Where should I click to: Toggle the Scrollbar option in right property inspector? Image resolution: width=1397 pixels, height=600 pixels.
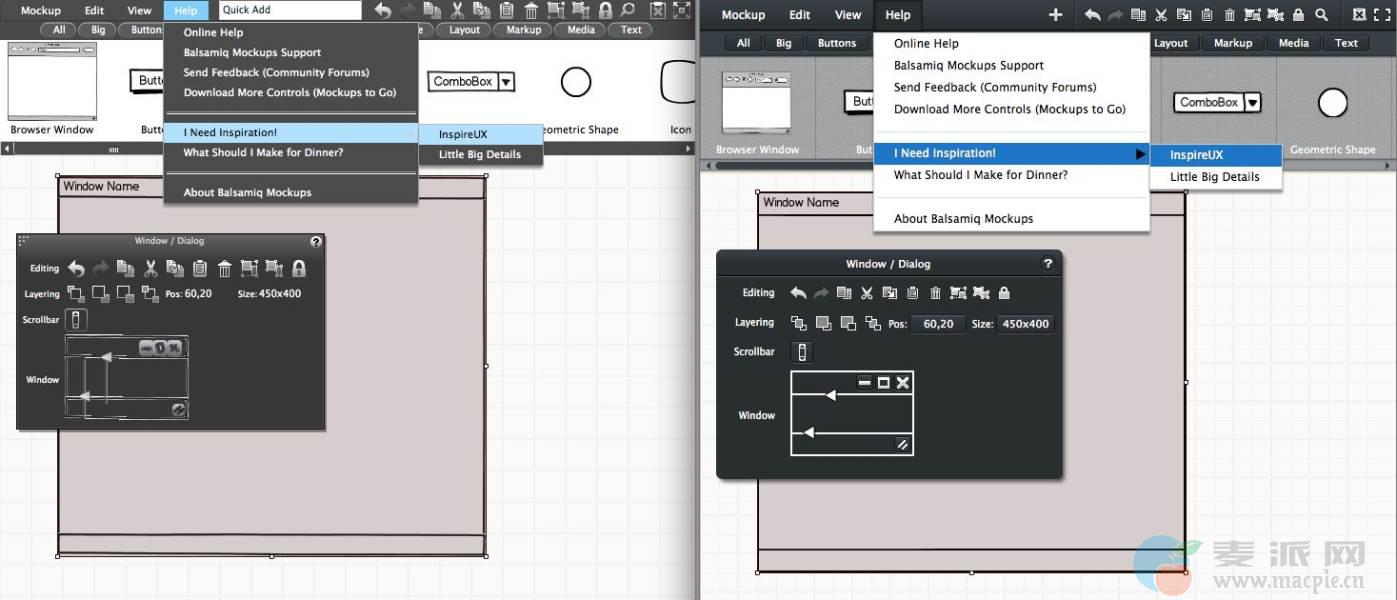click(801, 352)
